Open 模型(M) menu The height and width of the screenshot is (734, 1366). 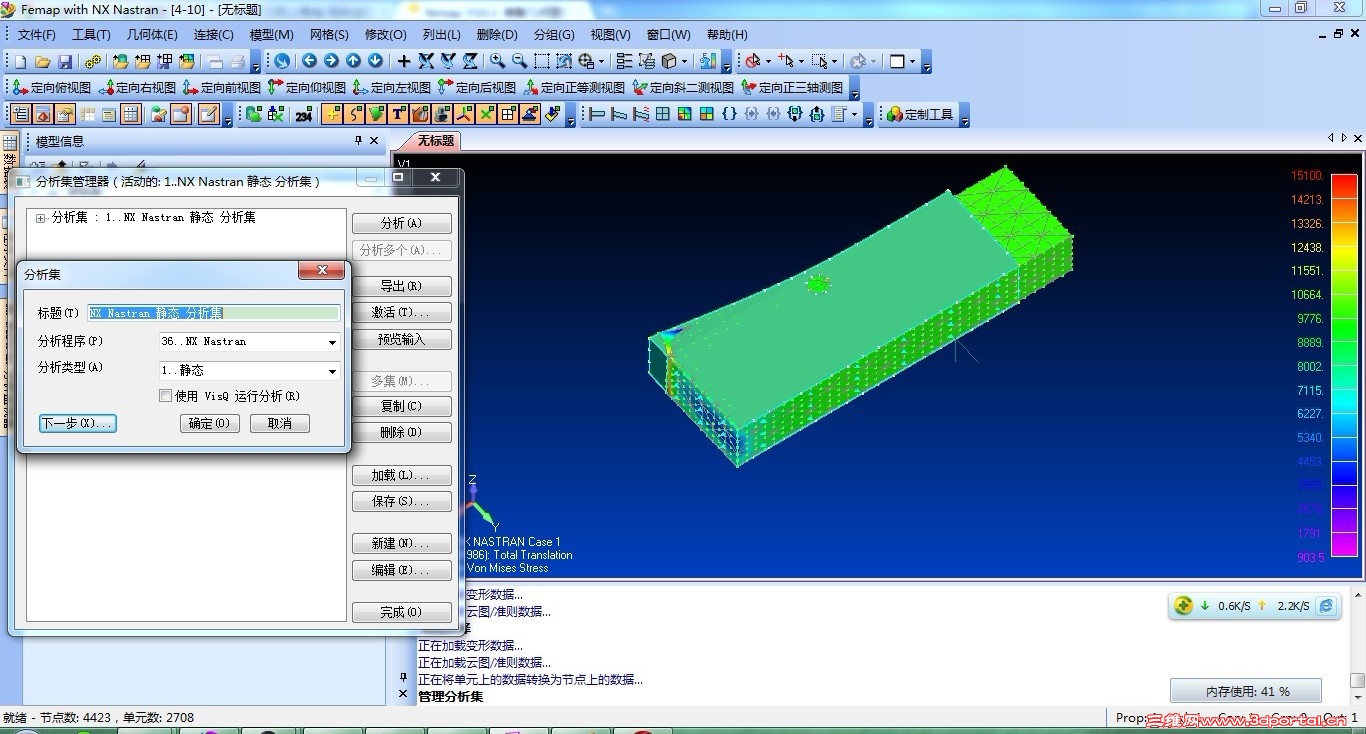click(271, 35)
